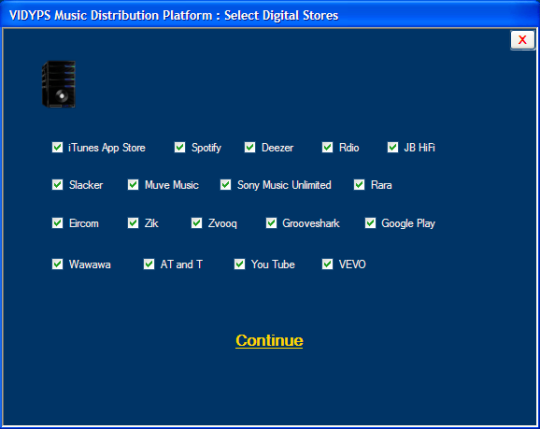Viewport: 540px width, 429px height.
Task: Uncheck the Deezer store checkbox
Action: pos(250,147)
